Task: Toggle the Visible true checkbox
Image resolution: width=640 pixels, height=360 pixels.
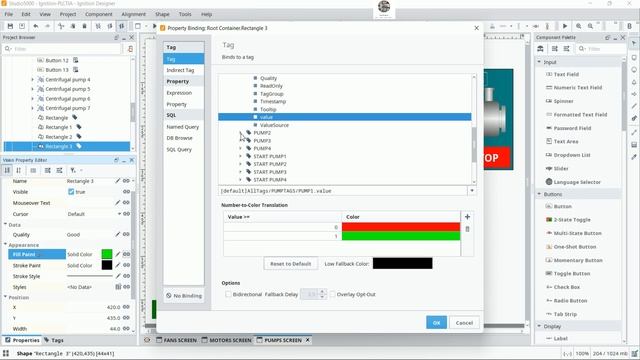Action: [71, 192]
